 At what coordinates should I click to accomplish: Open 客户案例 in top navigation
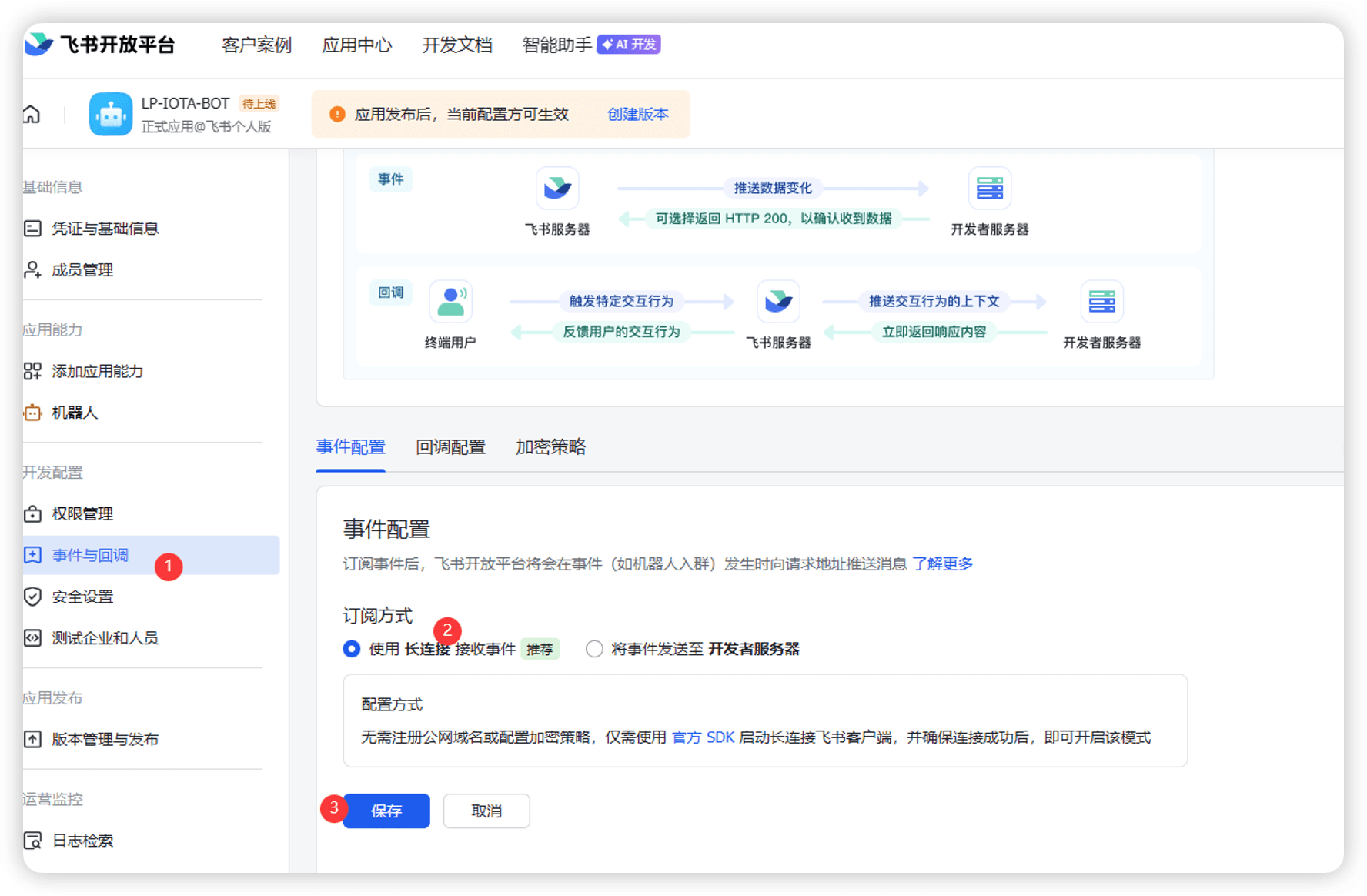coord(256,45)
